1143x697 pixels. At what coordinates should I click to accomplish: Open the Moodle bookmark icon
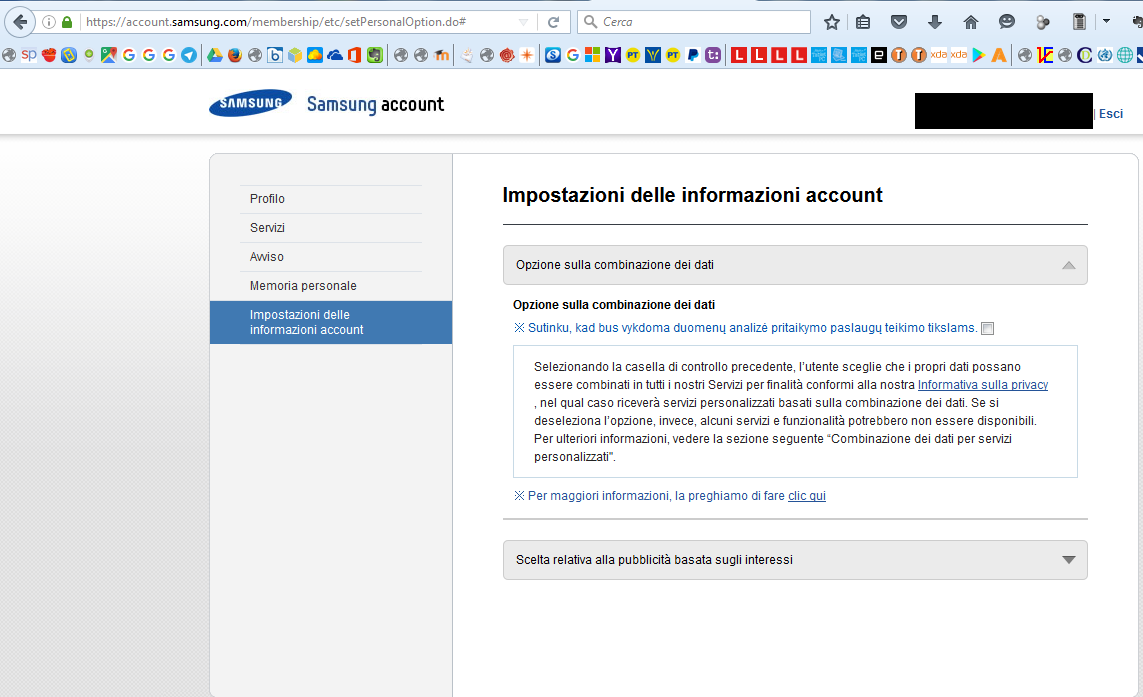coord(441,55)
